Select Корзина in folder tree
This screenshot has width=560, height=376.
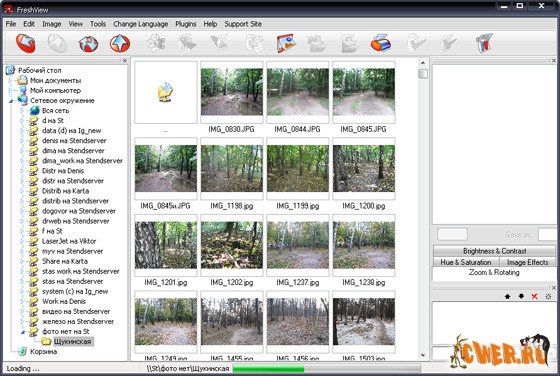pyautogui.click(x=44, y=352)
